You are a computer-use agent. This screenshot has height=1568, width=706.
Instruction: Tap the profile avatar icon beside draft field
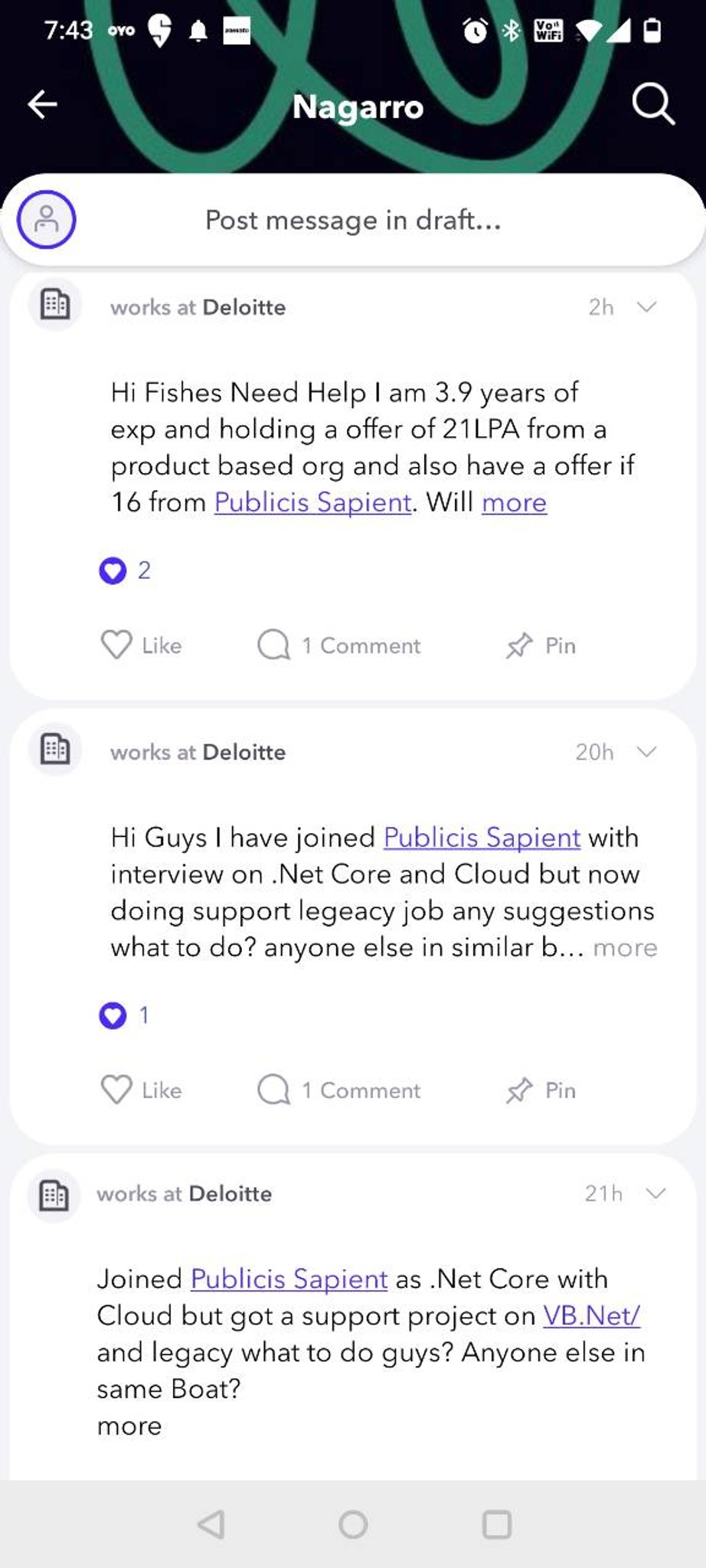tap(47, 220)
